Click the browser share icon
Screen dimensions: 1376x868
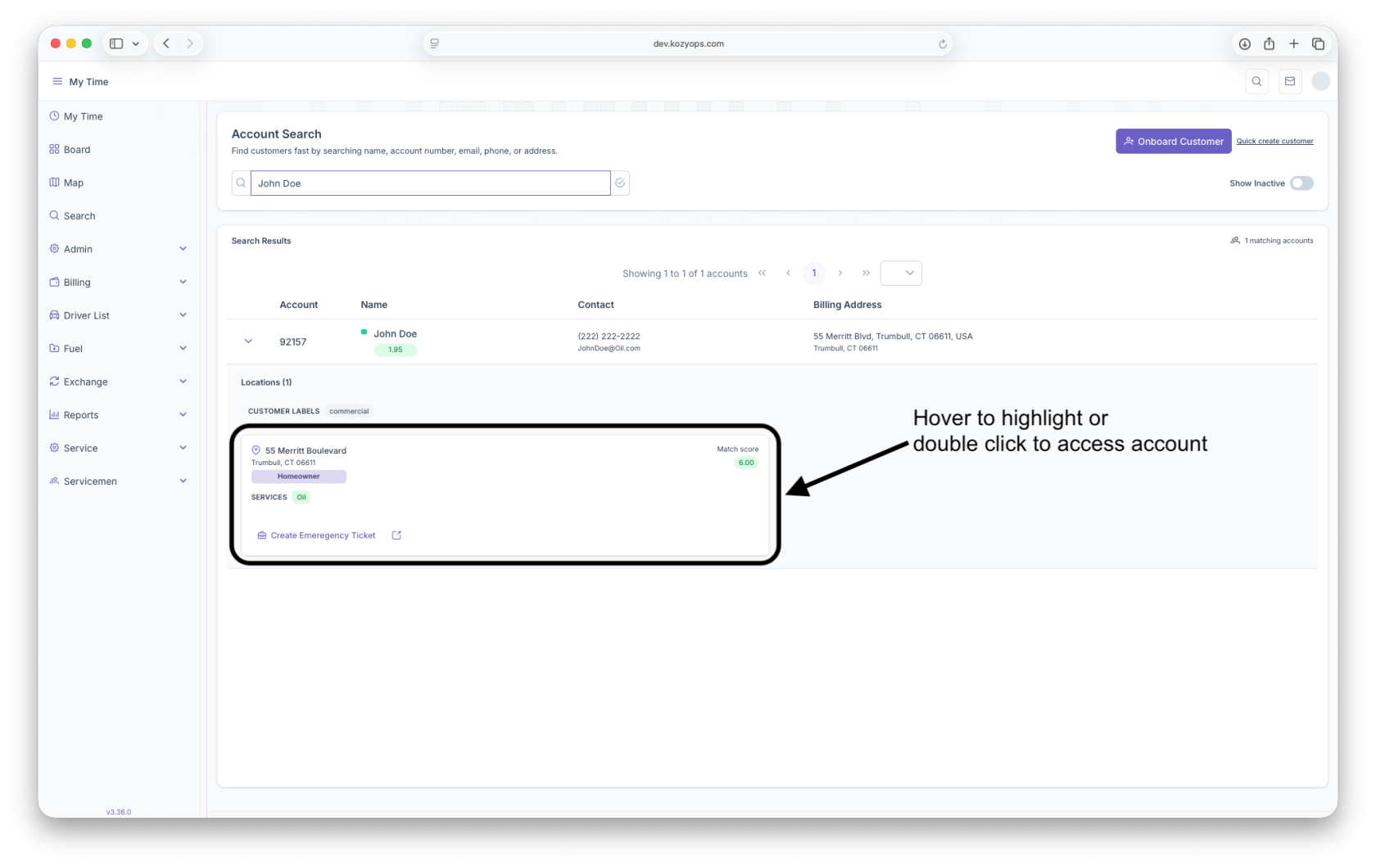1269,43
